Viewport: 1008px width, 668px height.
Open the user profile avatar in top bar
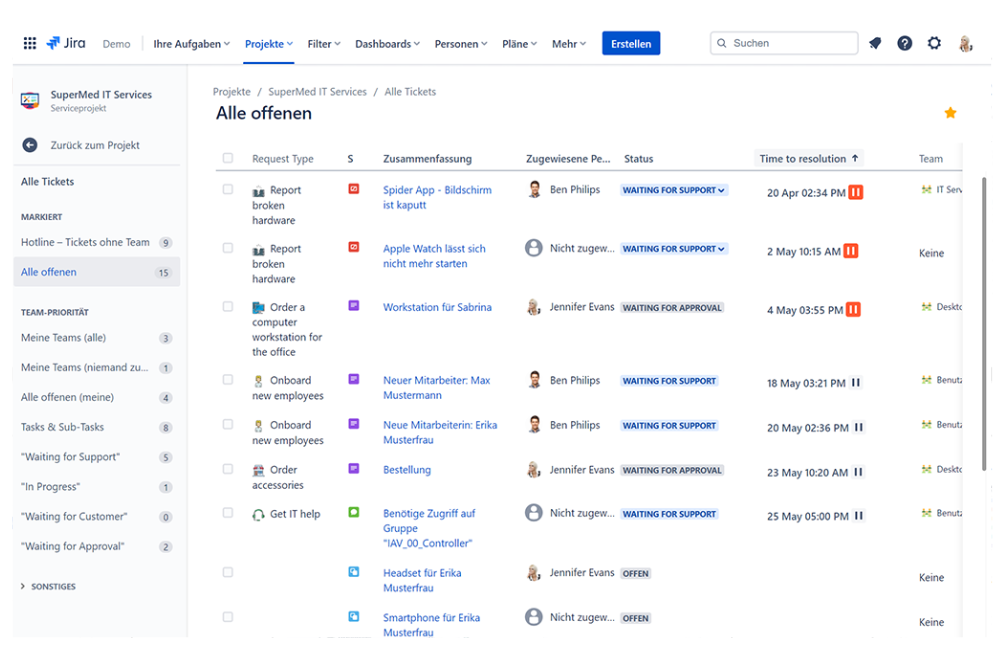(965, 44)
